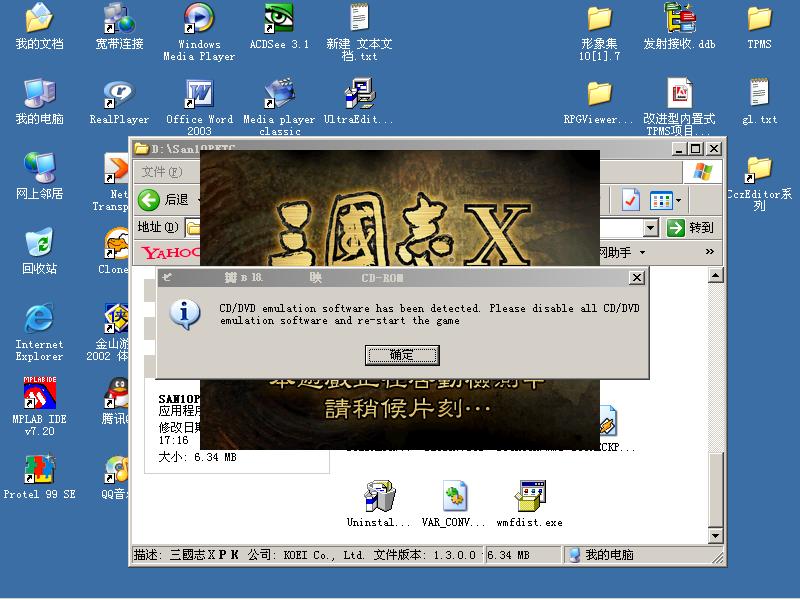This screenshot has height=600, width=800.
Task: Select the wmfdist.exe file
Action: click(529, 497)
